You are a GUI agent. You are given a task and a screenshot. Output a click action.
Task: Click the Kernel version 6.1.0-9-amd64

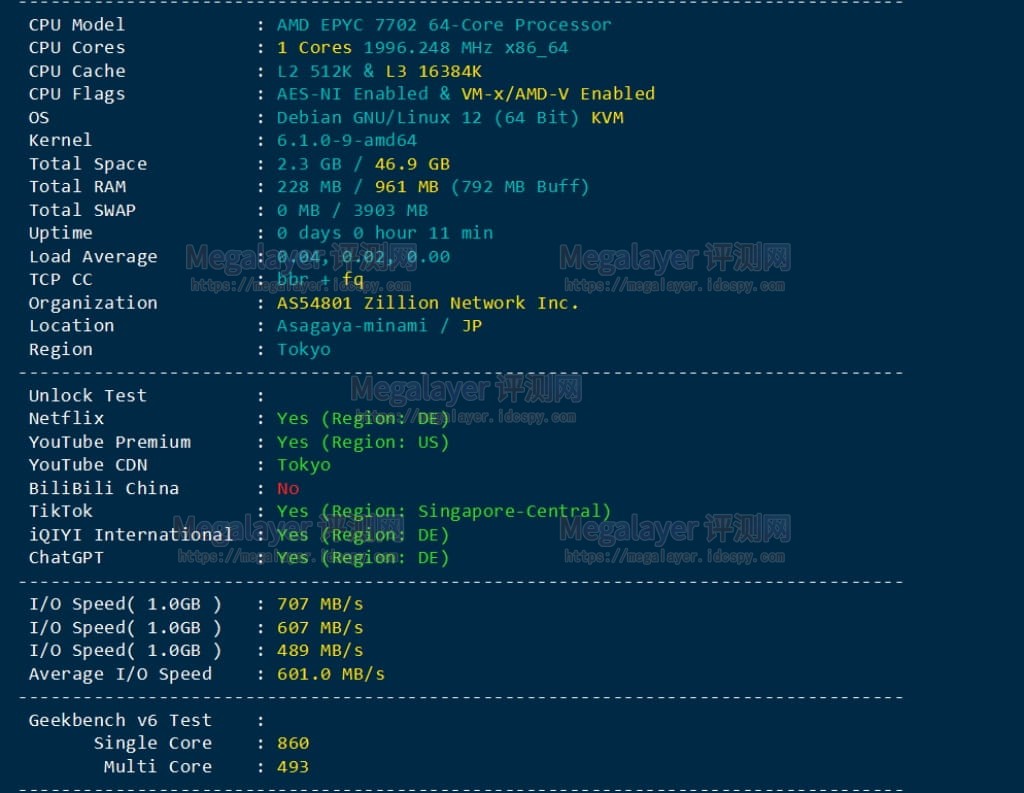tap(347, 140)
